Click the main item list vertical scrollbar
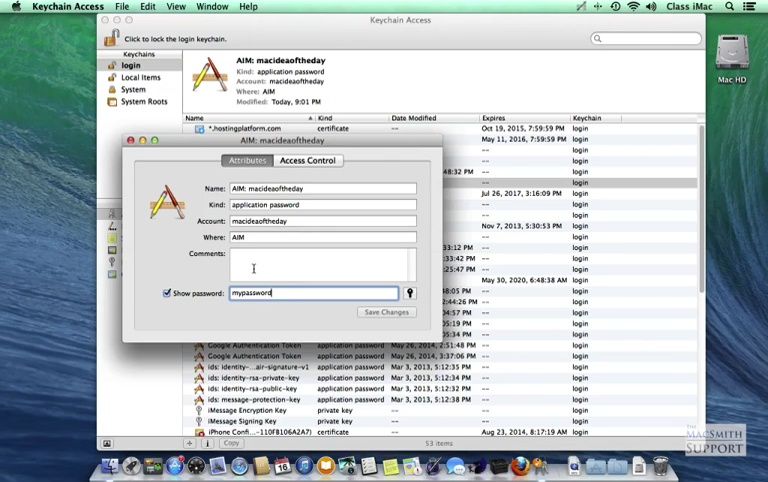This screenshot has width=768, height=482. coord(701,211)
